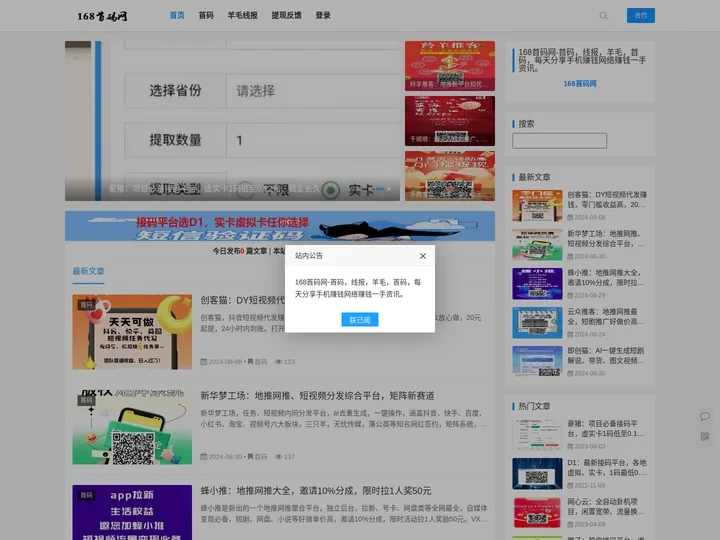
Task: Open sidebar latest post 云众推客
Action: [x=606, y=316]
